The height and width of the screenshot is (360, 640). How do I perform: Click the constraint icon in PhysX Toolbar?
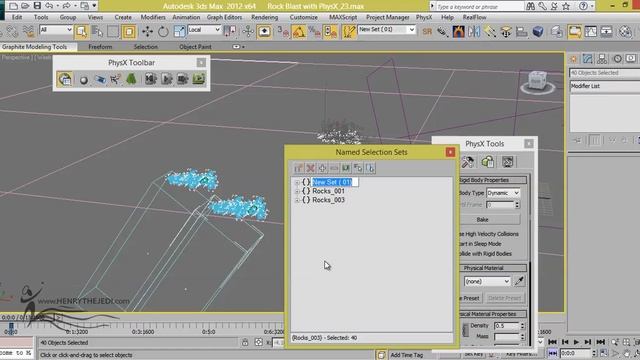tap(100, 79)
